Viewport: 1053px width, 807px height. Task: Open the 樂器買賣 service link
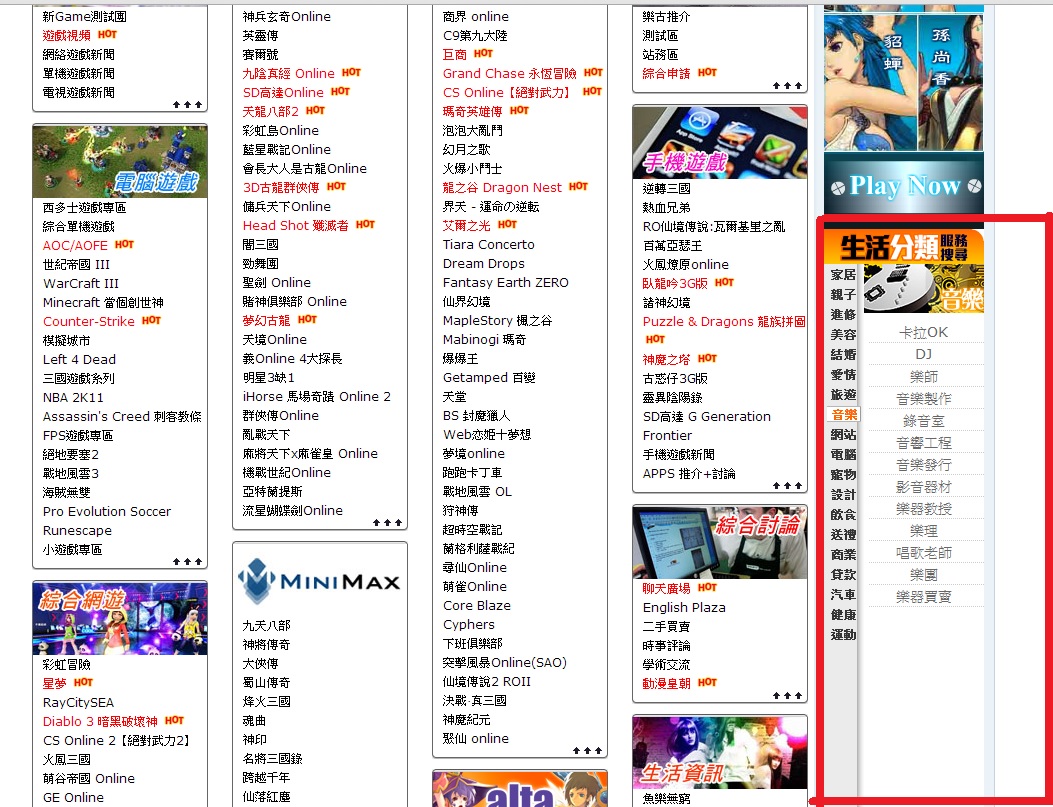pos(923,597)
